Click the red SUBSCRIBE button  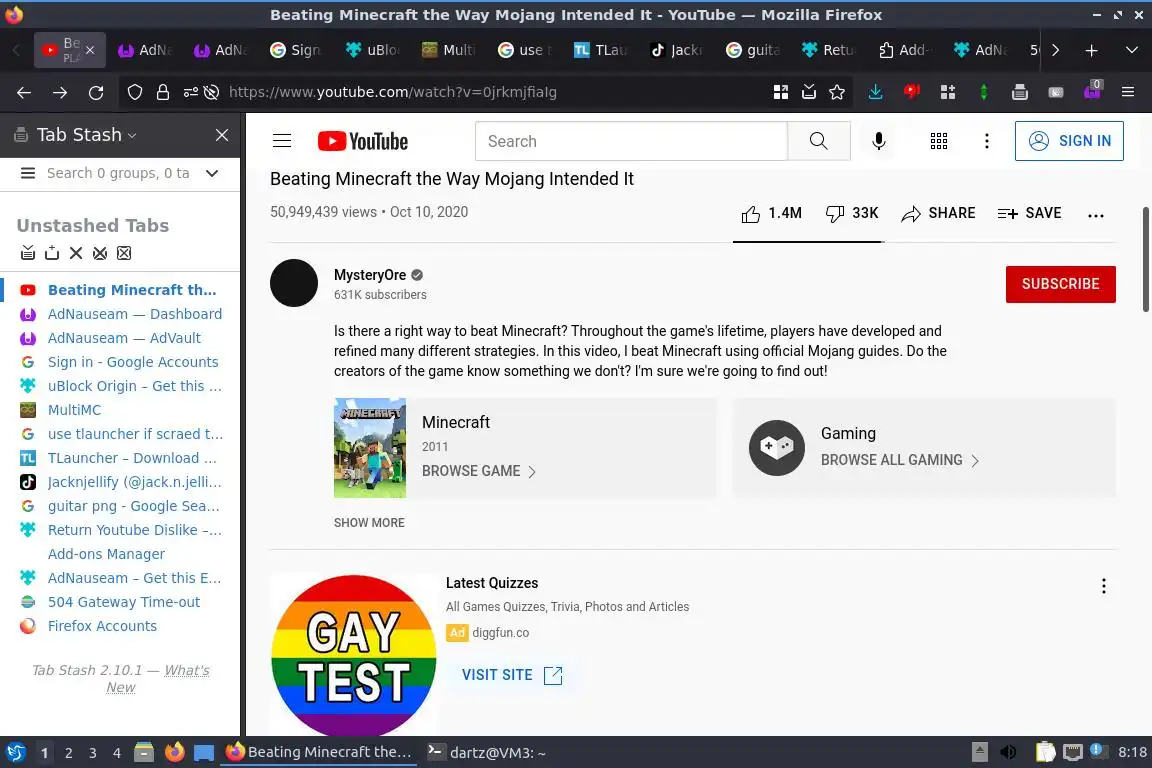click(1060, 284)
